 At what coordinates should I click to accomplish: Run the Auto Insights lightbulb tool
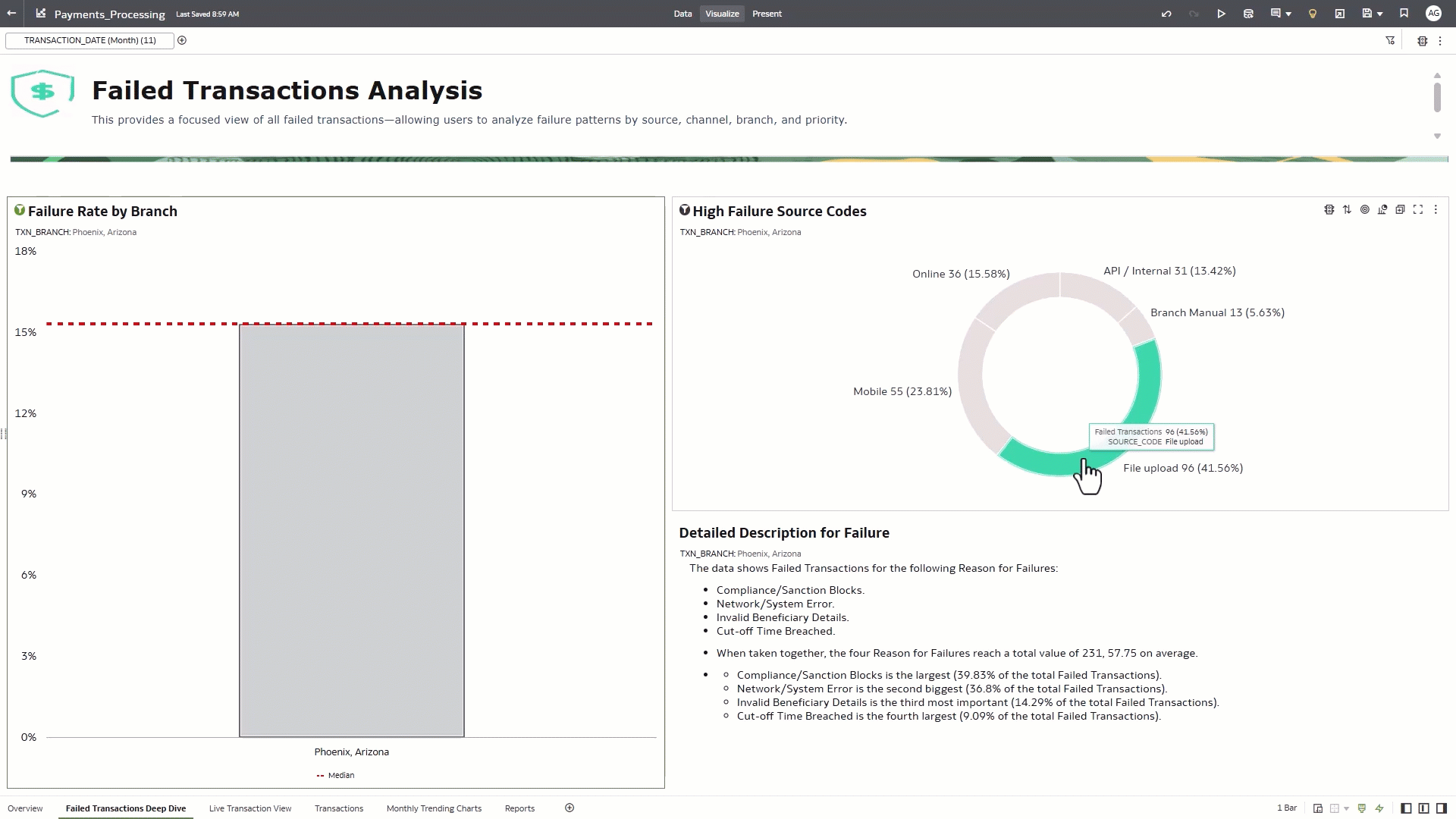[1313, 13]
